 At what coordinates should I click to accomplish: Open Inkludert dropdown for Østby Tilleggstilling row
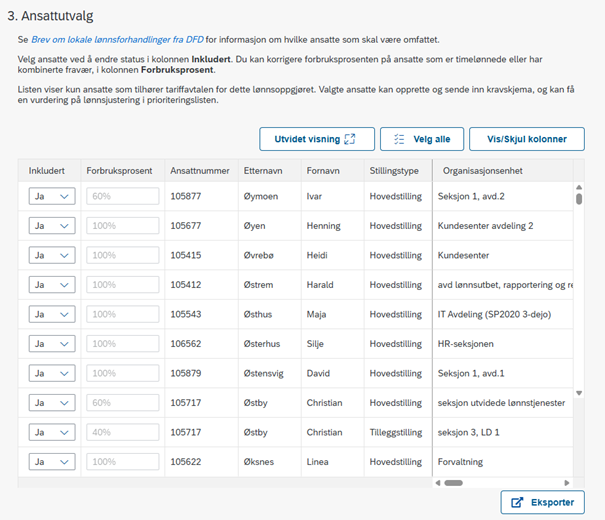pyautogui.click(x=52, y=432)
